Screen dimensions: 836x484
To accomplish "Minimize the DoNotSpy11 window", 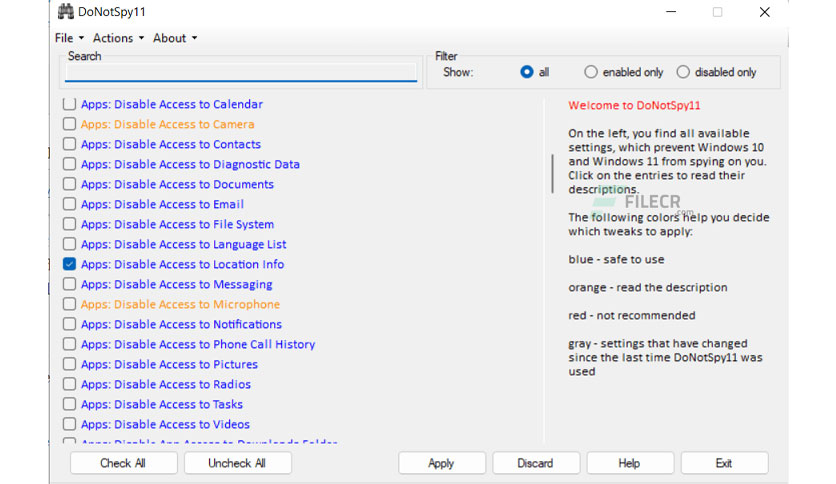I will click(671, 12).
